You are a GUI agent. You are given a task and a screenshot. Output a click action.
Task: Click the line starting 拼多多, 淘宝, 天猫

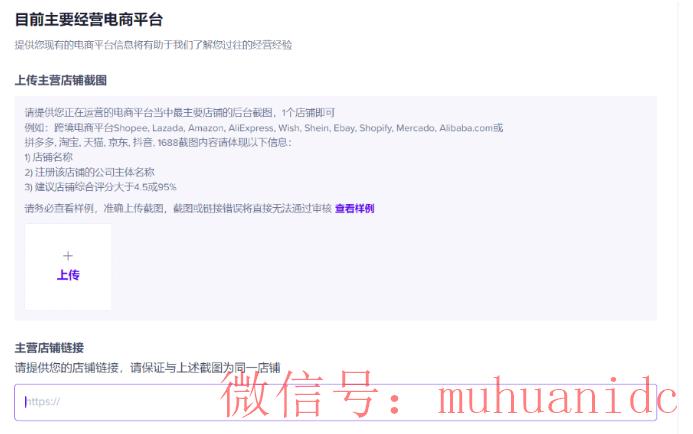coord(158,143)
